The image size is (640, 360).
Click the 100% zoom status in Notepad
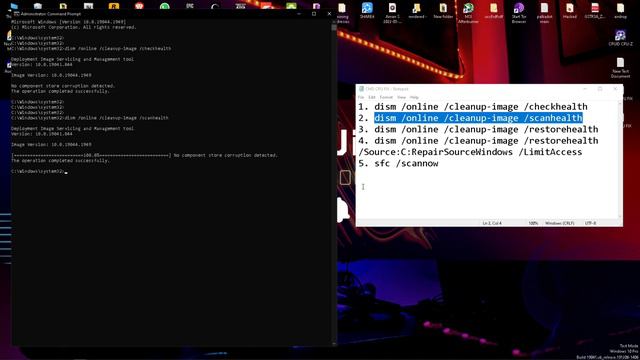coord(533,223)
